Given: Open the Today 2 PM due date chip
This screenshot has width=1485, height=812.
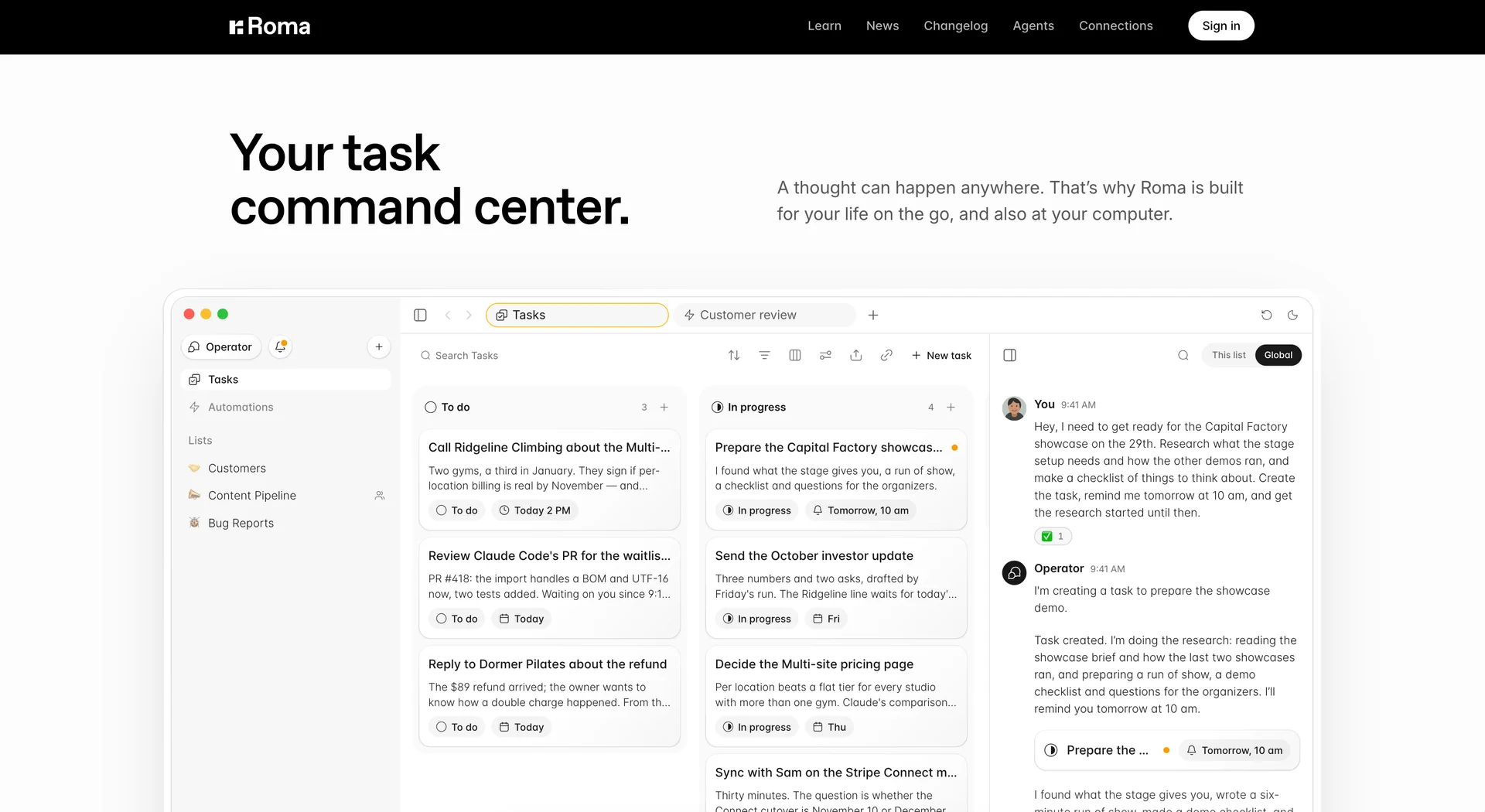Looking at the screenshot, I should (534, 510).
